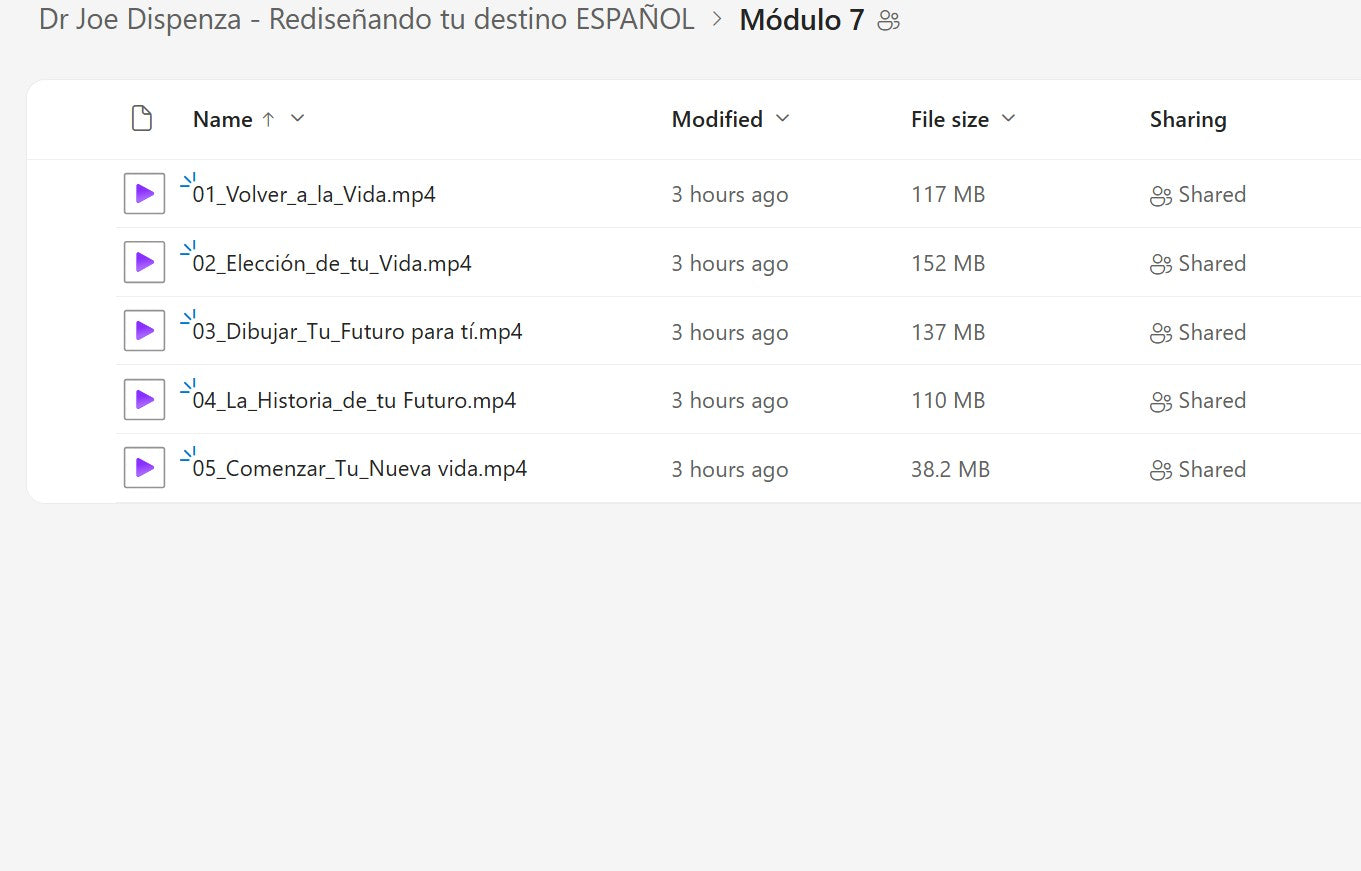The height and width of the screenshot is (871, 1361).
Task: Click the video icon for 02_Elección_de_tu_Vida.mp4
Action: click(x=144, y=263)
